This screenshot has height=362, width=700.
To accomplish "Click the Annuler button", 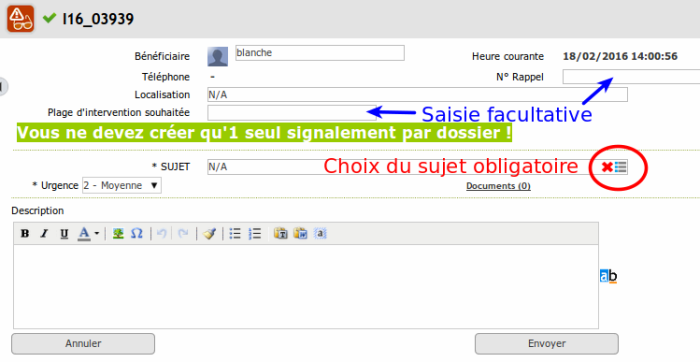I will click(x=83, y=344).
